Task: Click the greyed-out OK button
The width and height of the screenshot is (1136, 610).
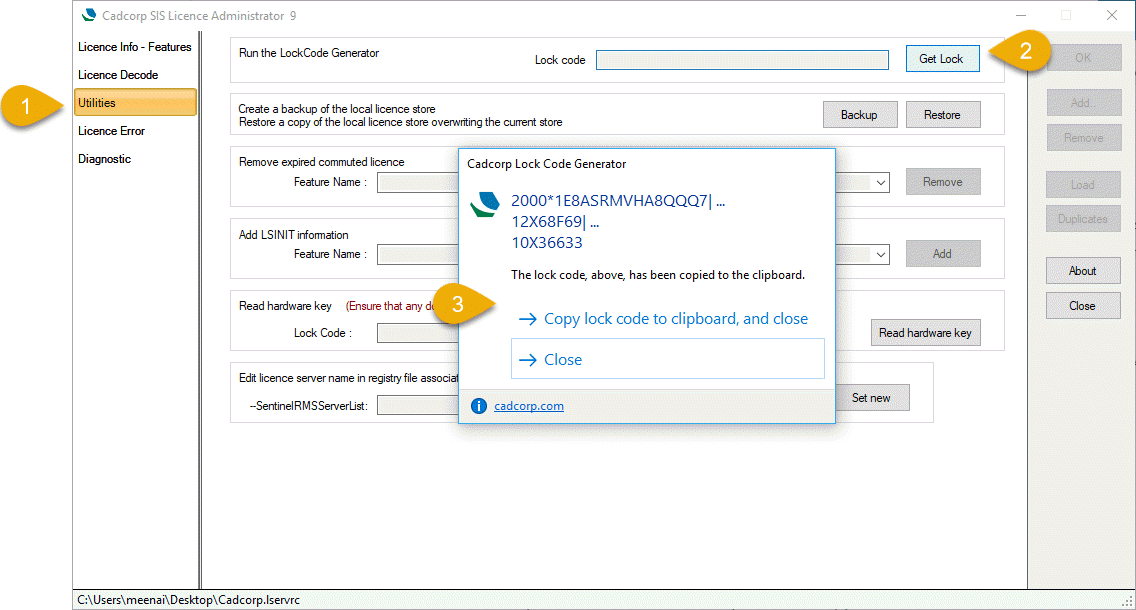Action: pyautogui.click(x=1083, y=58)
